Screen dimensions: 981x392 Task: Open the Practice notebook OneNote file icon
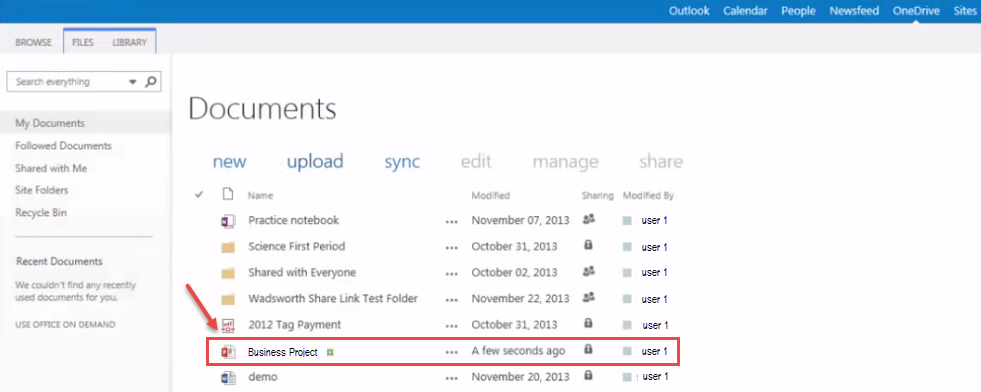228,221
